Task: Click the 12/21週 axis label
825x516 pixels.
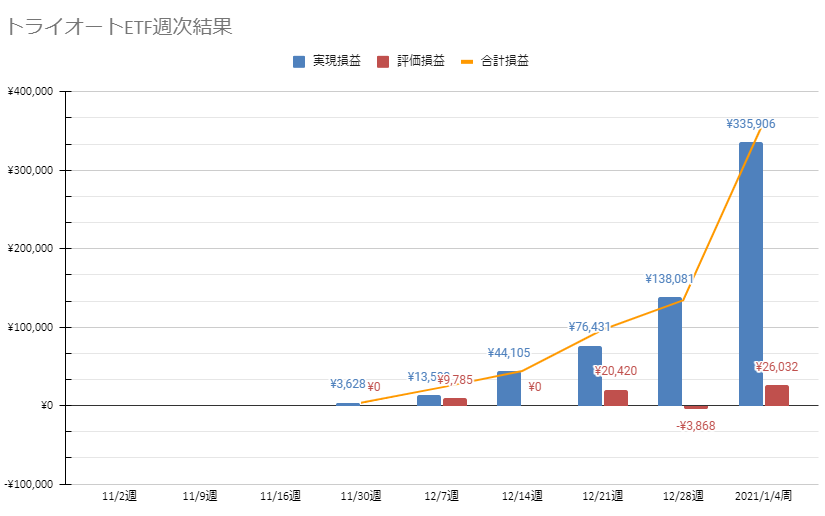Action: [602, 496]
